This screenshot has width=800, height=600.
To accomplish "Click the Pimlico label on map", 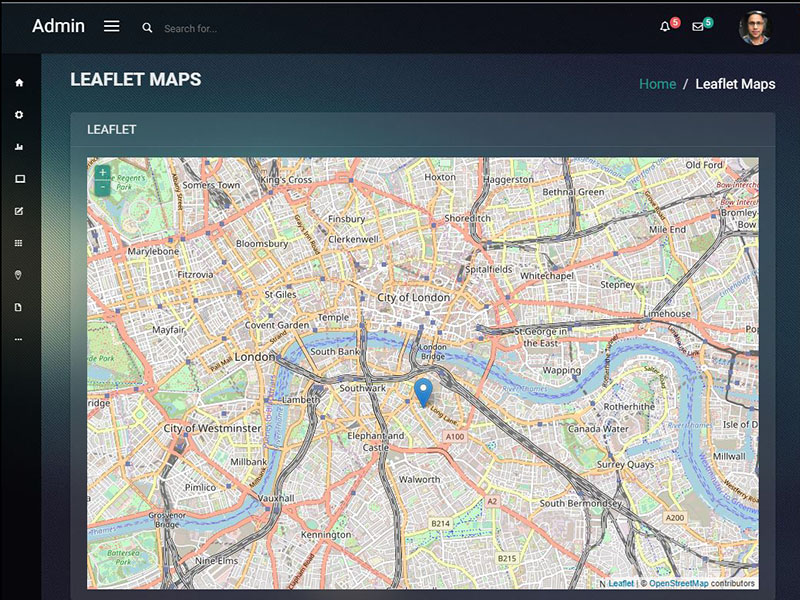I will click(200, 487).
